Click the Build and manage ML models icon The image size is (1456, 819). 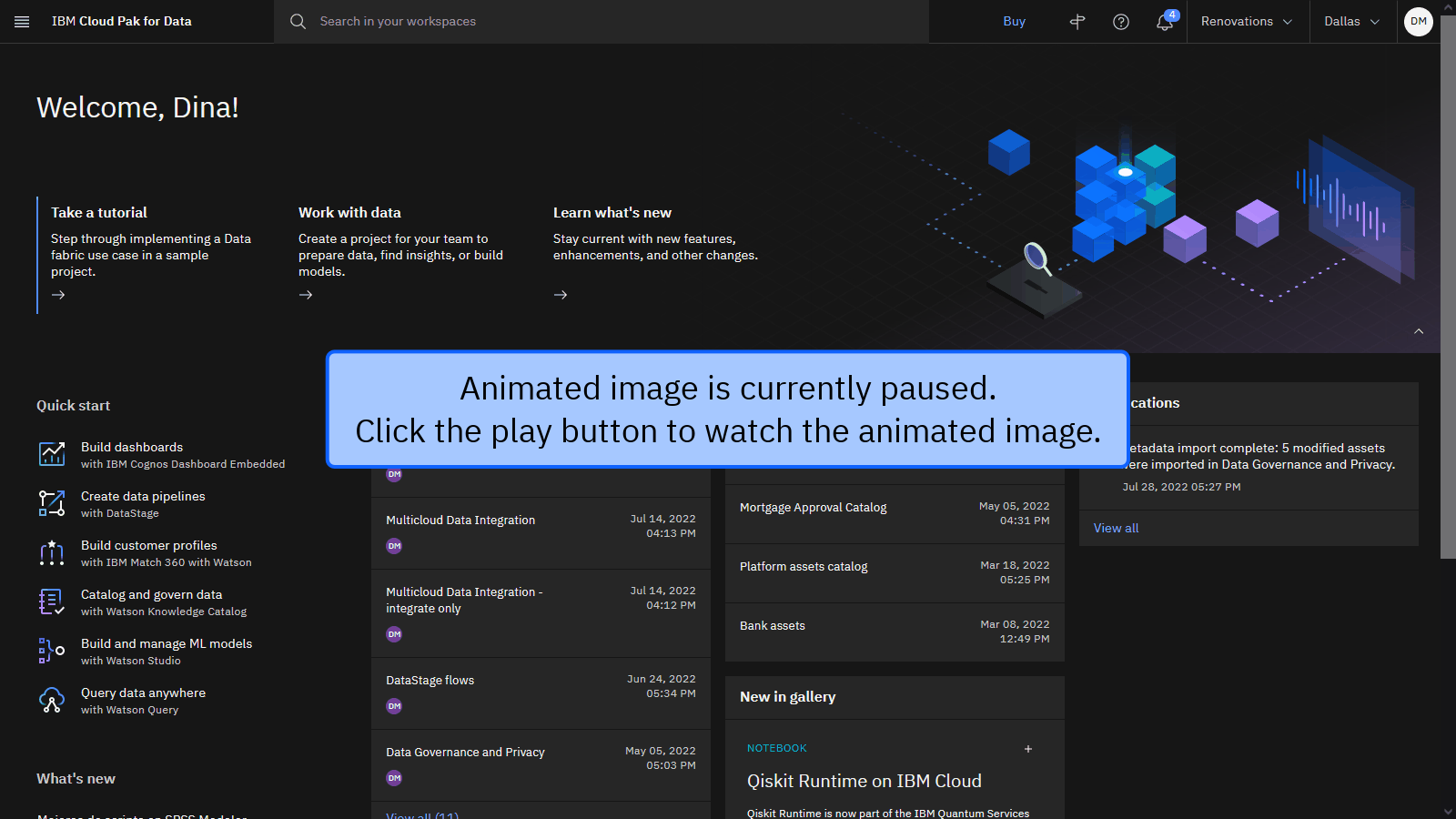click(x=52, y=651)
